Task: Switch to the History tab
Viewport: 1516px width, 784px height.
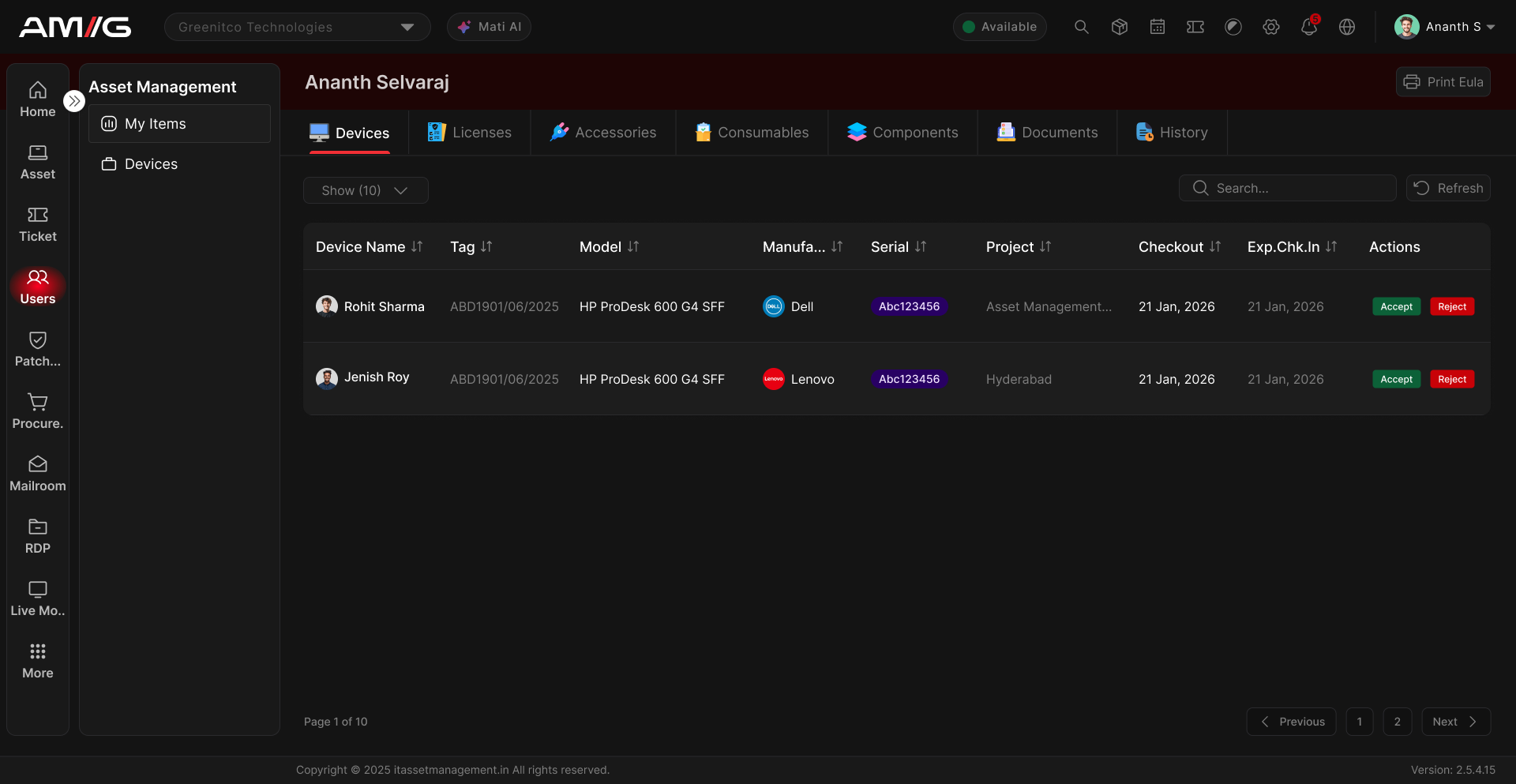Action: coord(1172,133)
